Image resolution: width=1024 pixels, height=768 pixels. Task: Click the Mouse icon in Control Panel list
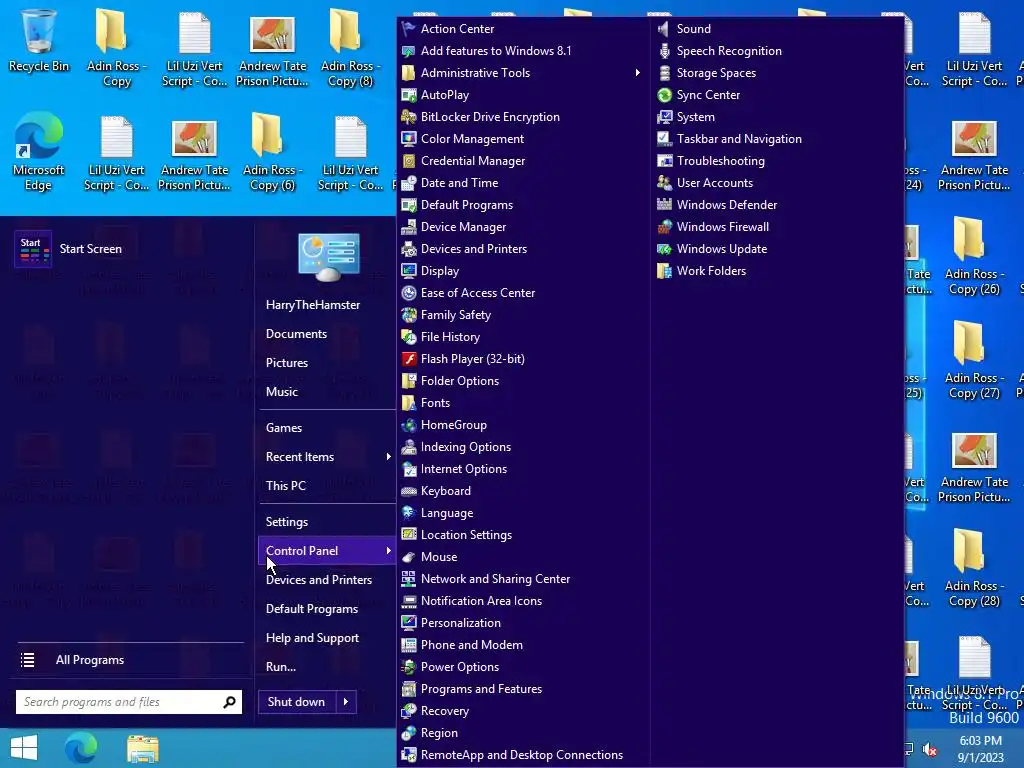408,557
